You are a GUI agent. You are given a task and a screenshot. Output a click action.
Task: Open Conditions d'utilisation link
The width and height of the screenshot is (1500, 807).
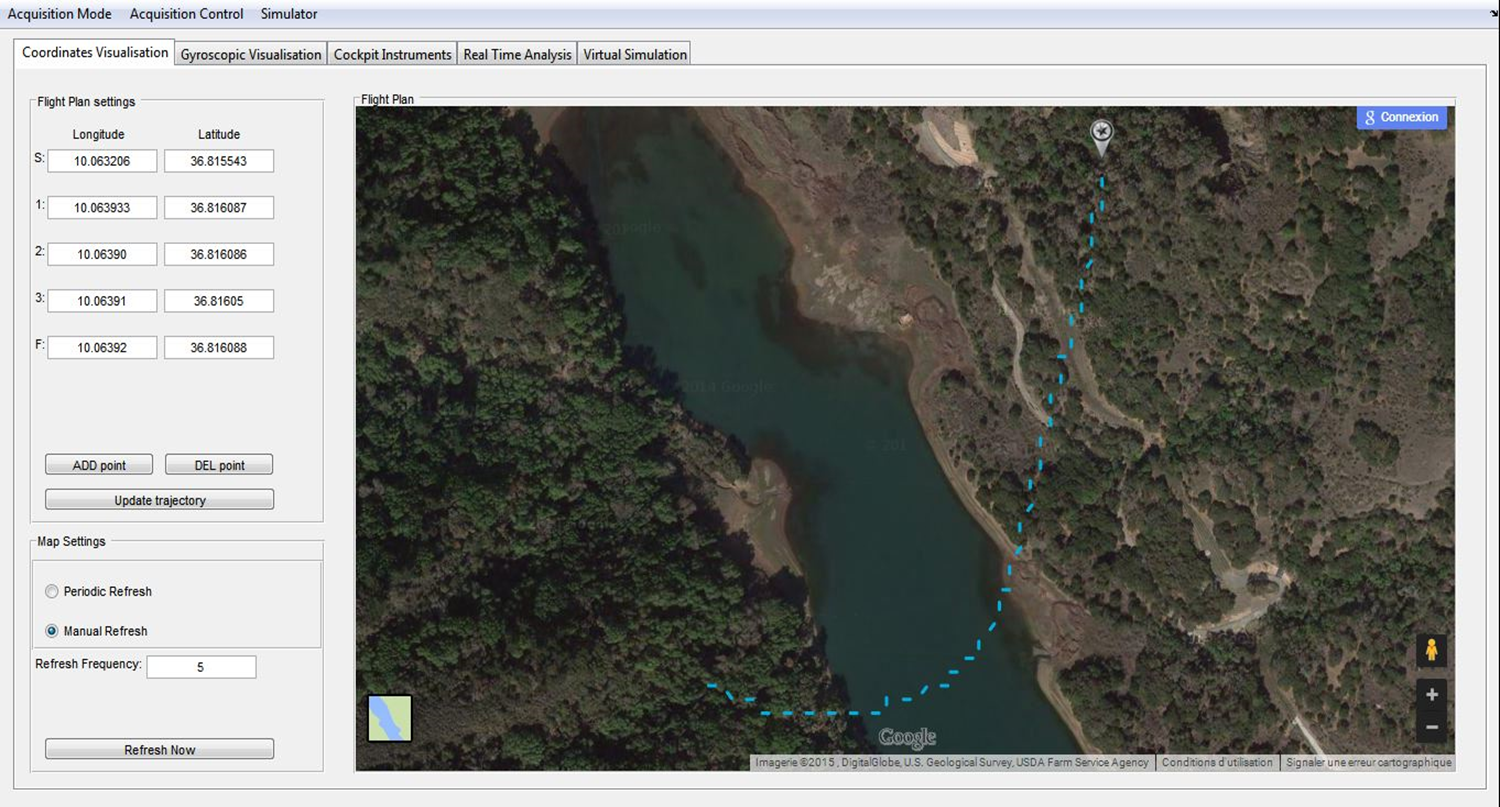coord(1217,762)
